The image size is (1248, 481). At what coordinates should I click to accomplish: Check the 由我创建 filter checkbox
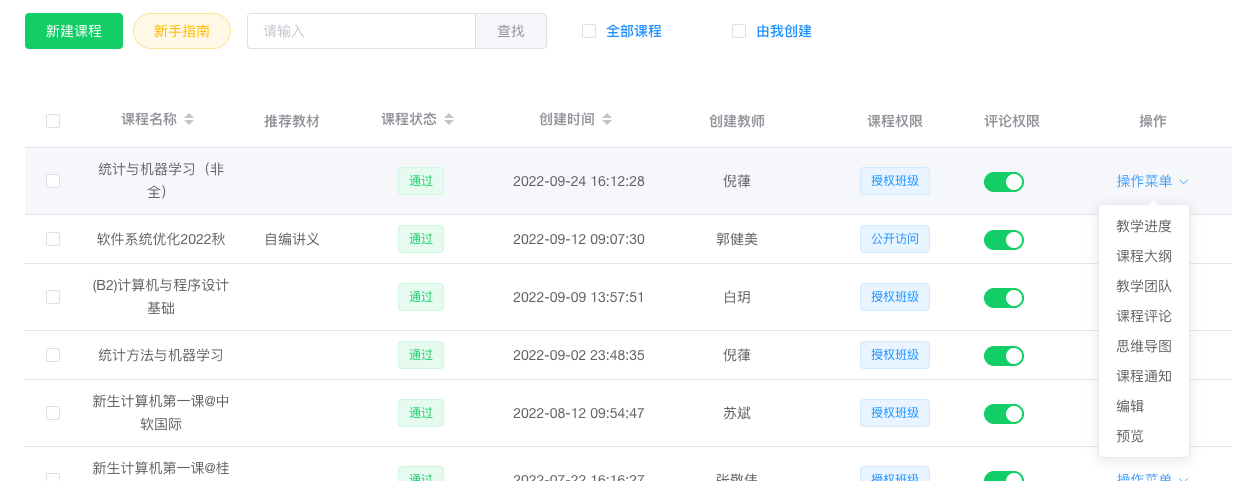pos(739,31)
